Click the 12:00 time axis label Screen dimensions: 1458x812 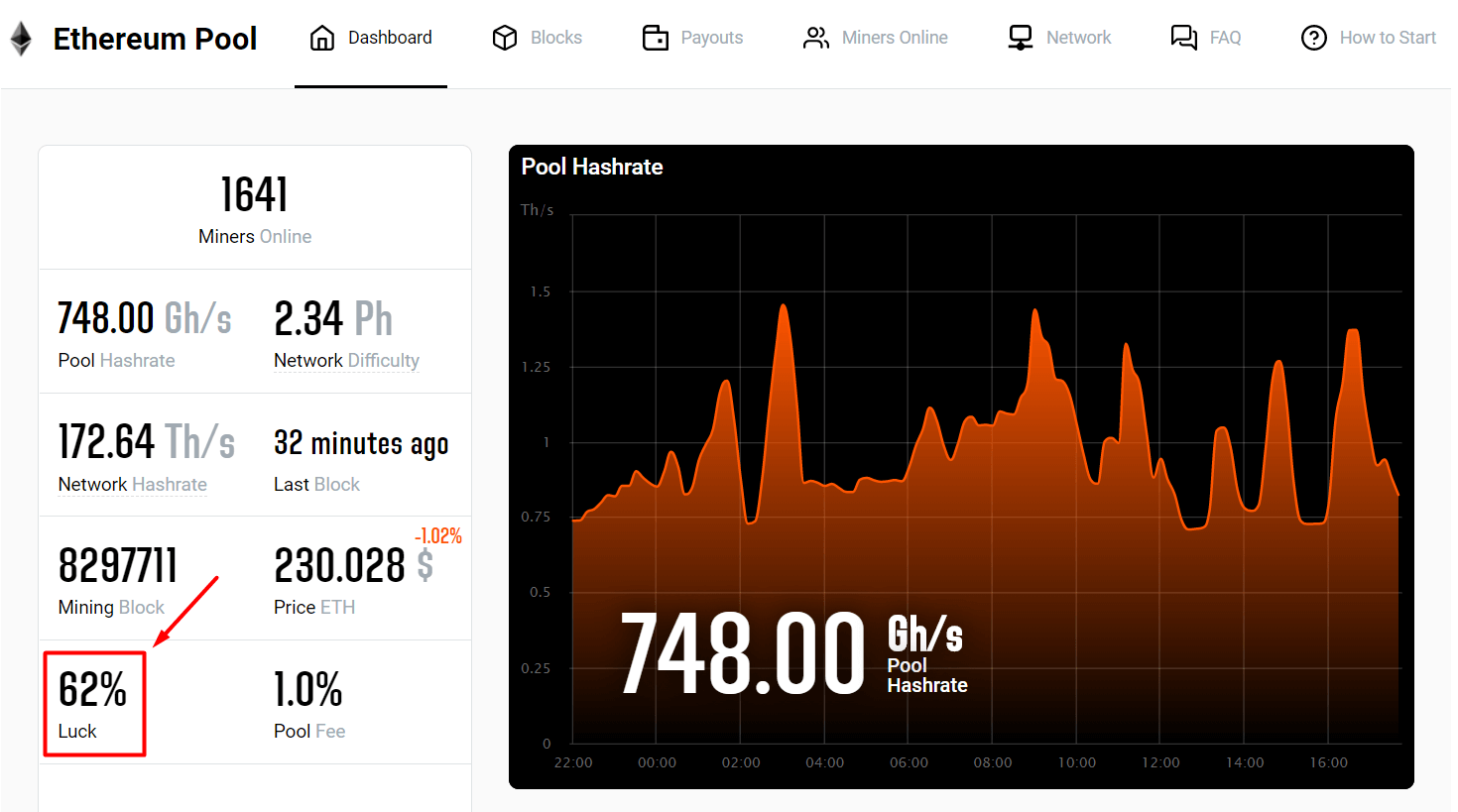[x=1160, y=762]
